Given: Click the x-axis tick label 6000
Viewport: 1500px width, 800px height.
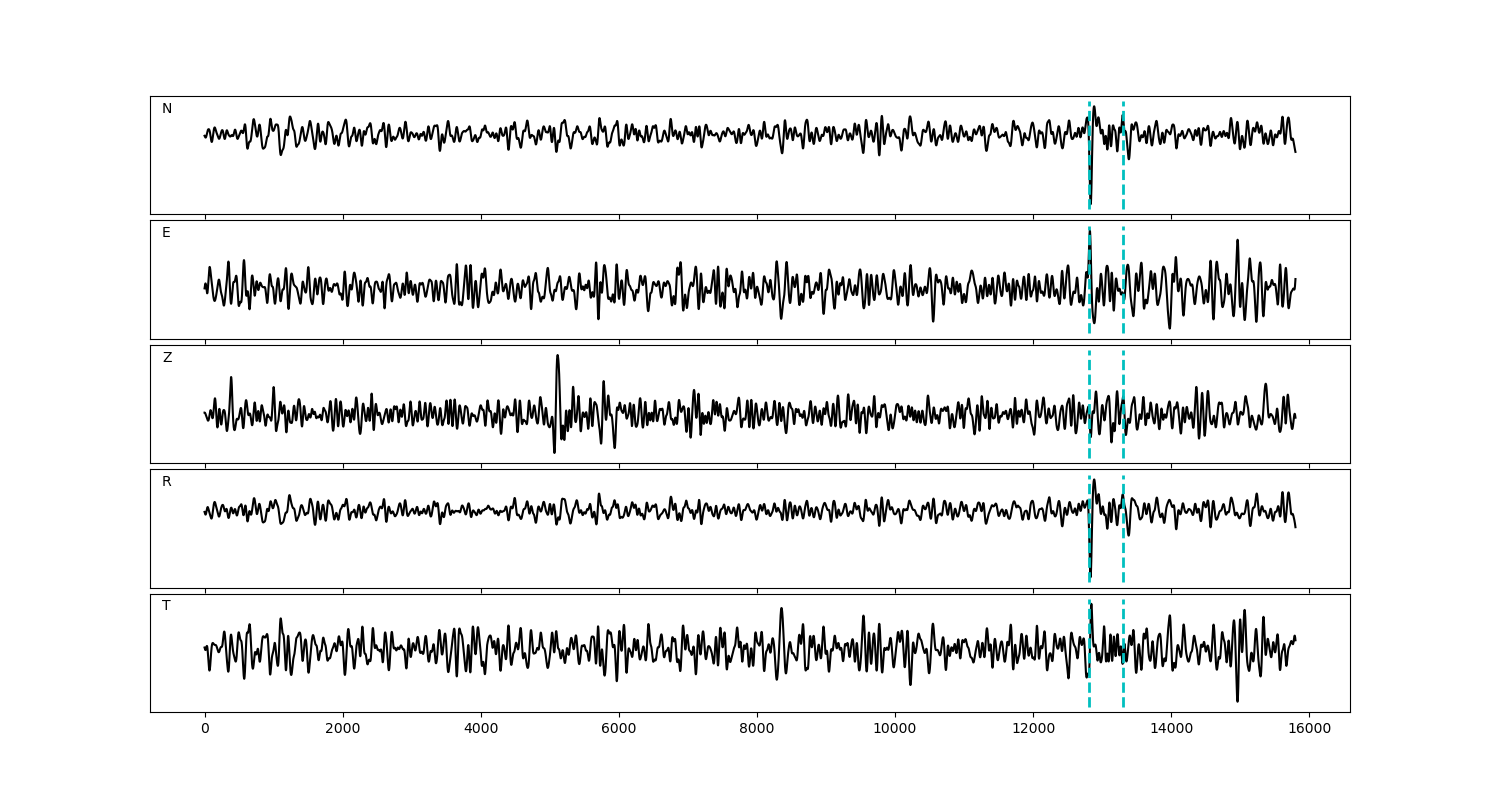Looking at the screenshot, I should [x=619, y=729].
